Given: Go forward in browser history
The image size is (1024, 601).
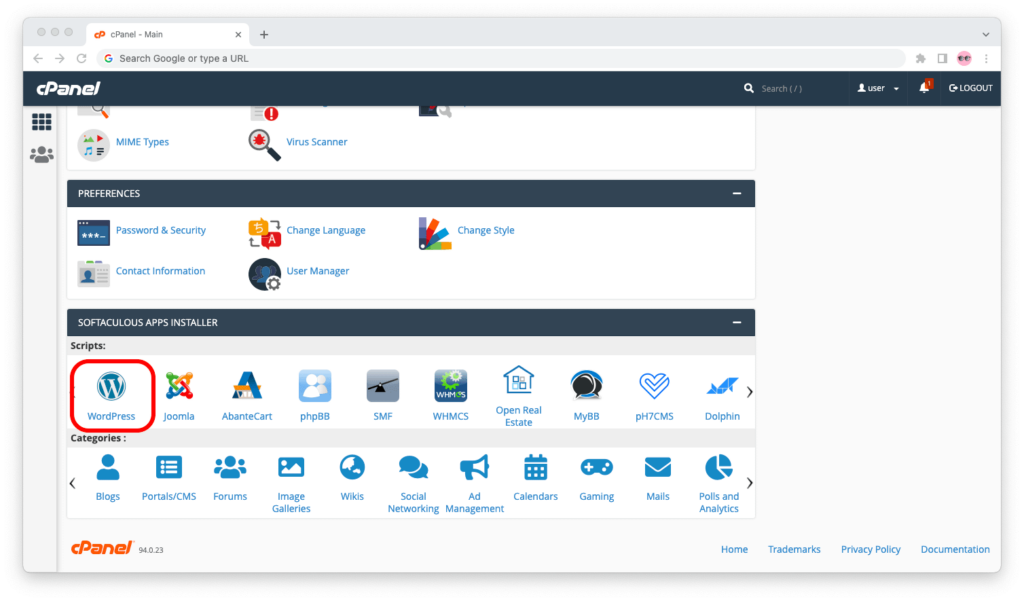Looking at the screenshot, I should coord(59,58).
